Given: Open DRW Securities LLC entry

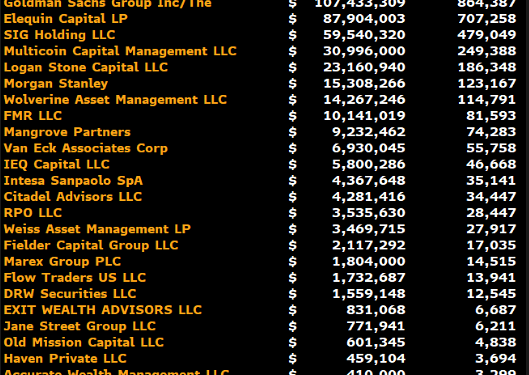Looking at the screenshot, I should 70,294.
